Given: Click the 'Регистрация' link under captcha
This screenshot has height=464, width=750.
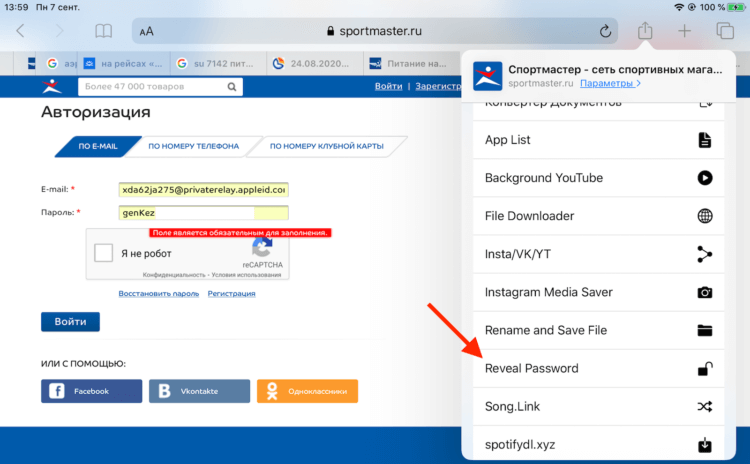Looking at the screenshot, I should [232, 293].
